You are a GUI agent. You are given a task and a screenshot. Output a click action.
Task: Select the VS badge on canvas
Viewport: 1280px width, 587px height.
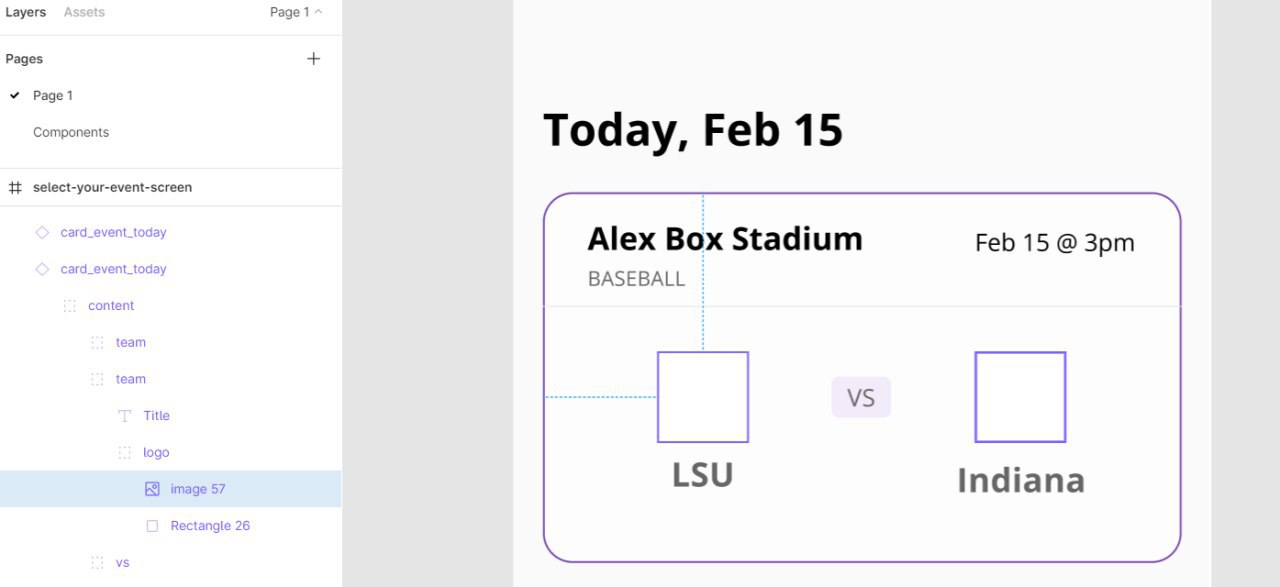(x=861, y=398)
